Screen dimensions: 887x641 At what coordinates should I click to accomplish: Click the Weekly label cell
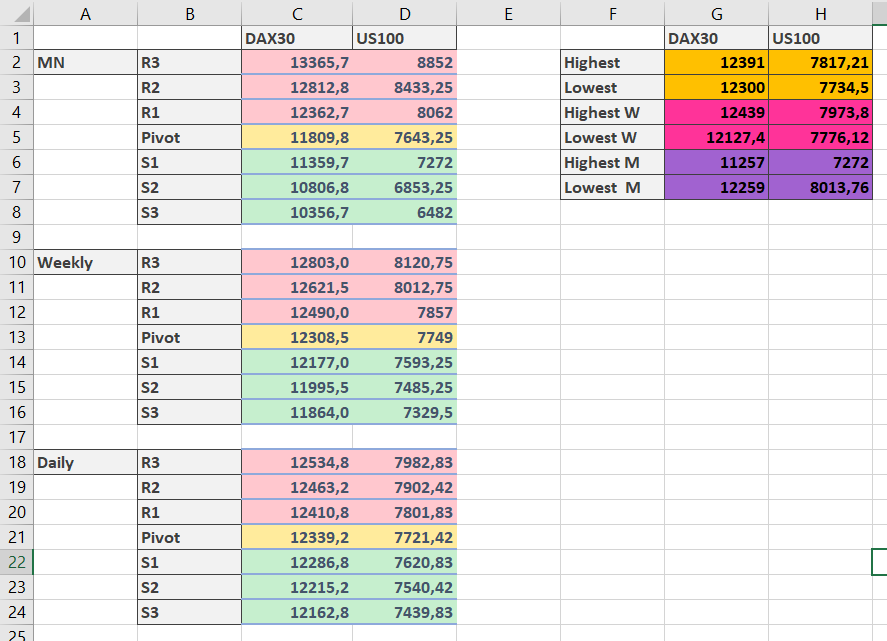[x=85, y=262]
